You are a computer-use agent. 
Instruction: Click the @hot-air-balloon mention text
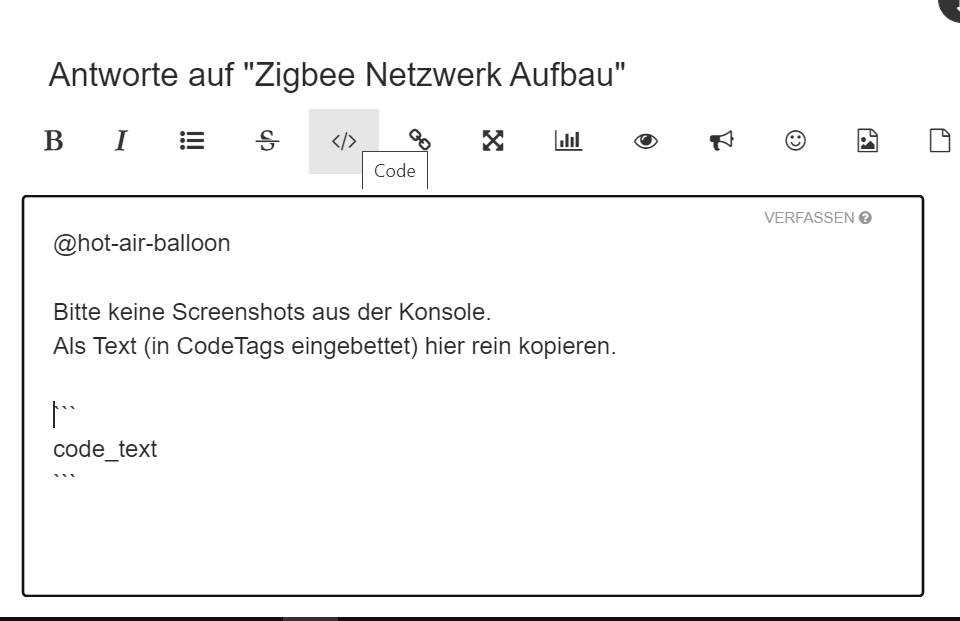(141, 244)
